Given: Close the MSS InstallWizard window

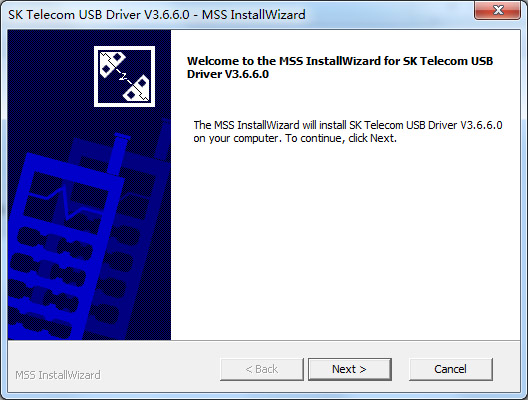Looking at the screenshot, I should [x=498, y=10].
